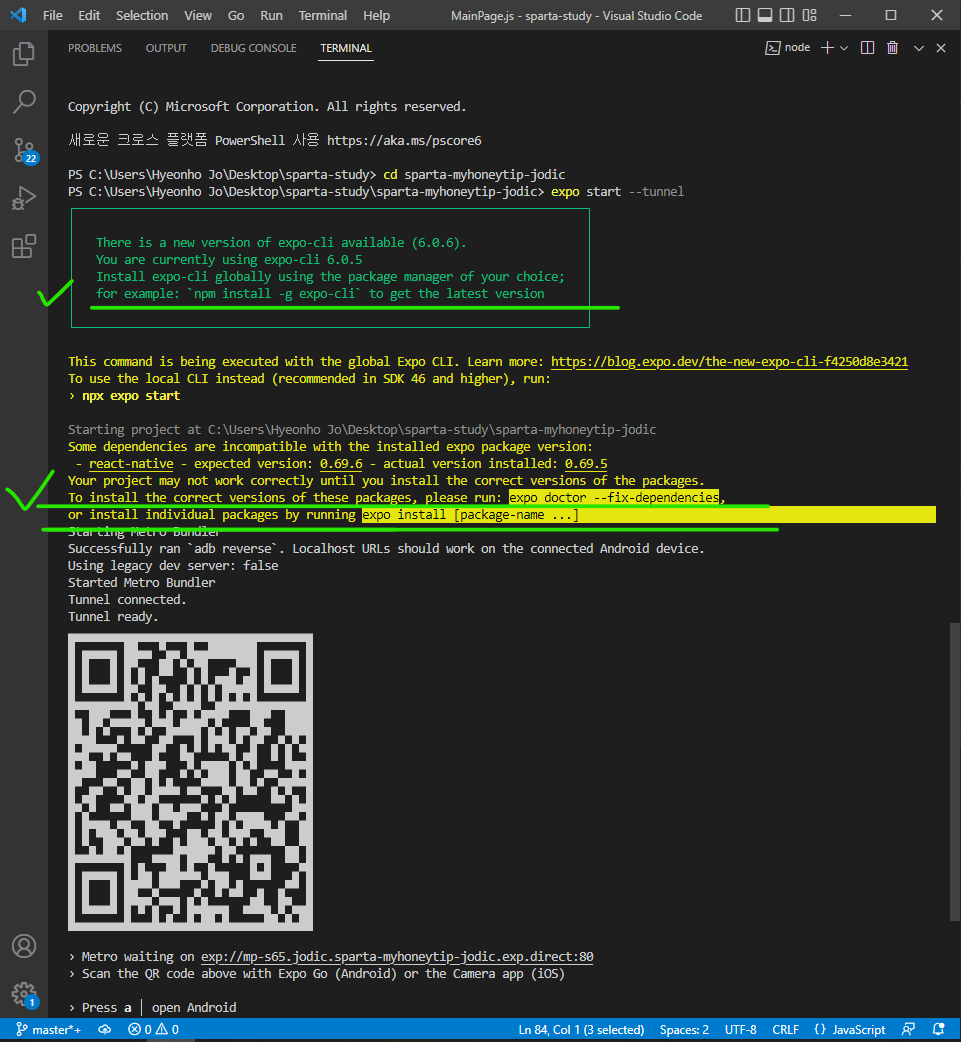This screenshot has width=961, height=1042.
Task: Open notifications bell in status bar
Action: click(x=938, y=1029)
